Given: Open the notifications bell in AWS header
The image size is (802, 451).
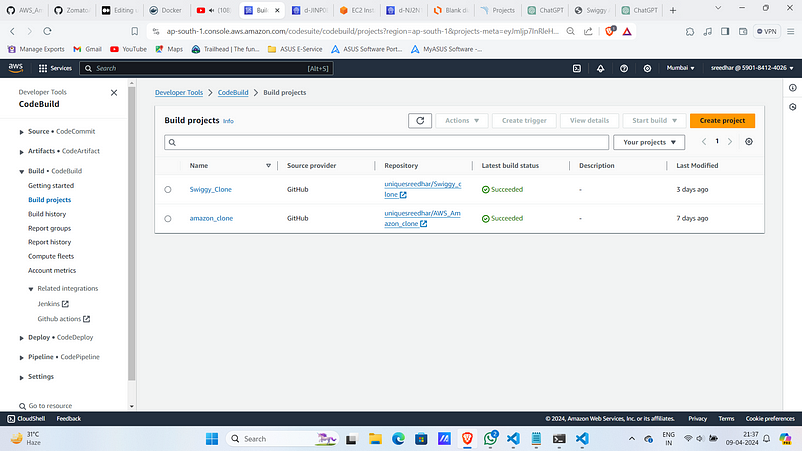Looking at the screenshot, I should [600, 68].
